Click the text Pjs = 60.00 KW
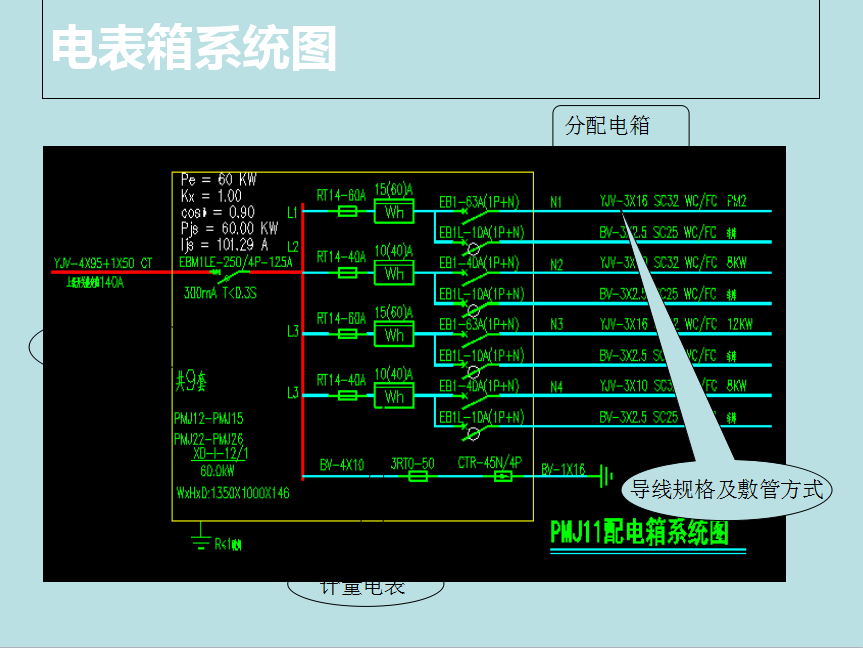Image resolution: width=863 pixels, height=648 pixels. (230, 228)
